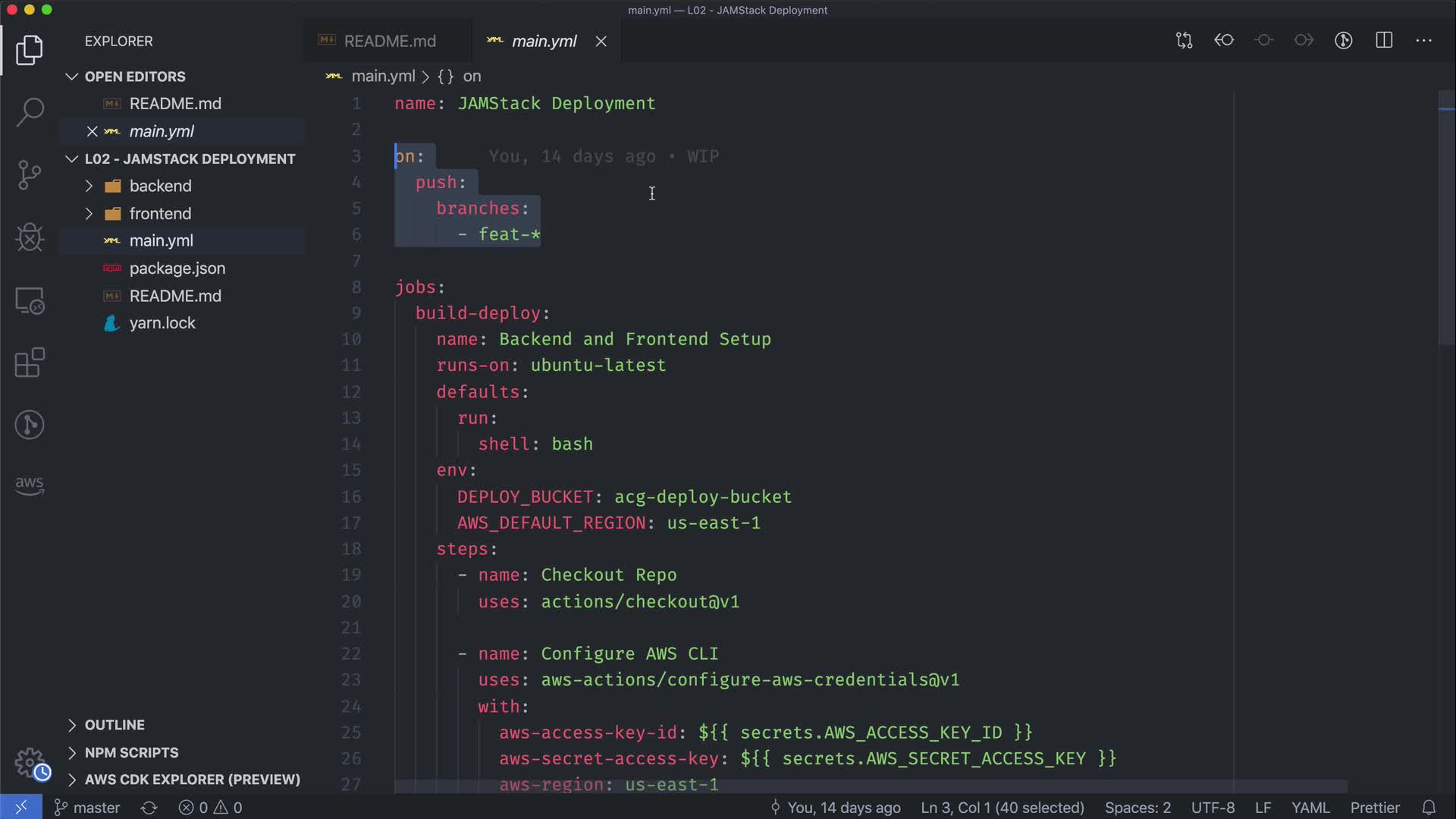
Task: Open the AWS toolkit panel
Action: pos(30,485)
